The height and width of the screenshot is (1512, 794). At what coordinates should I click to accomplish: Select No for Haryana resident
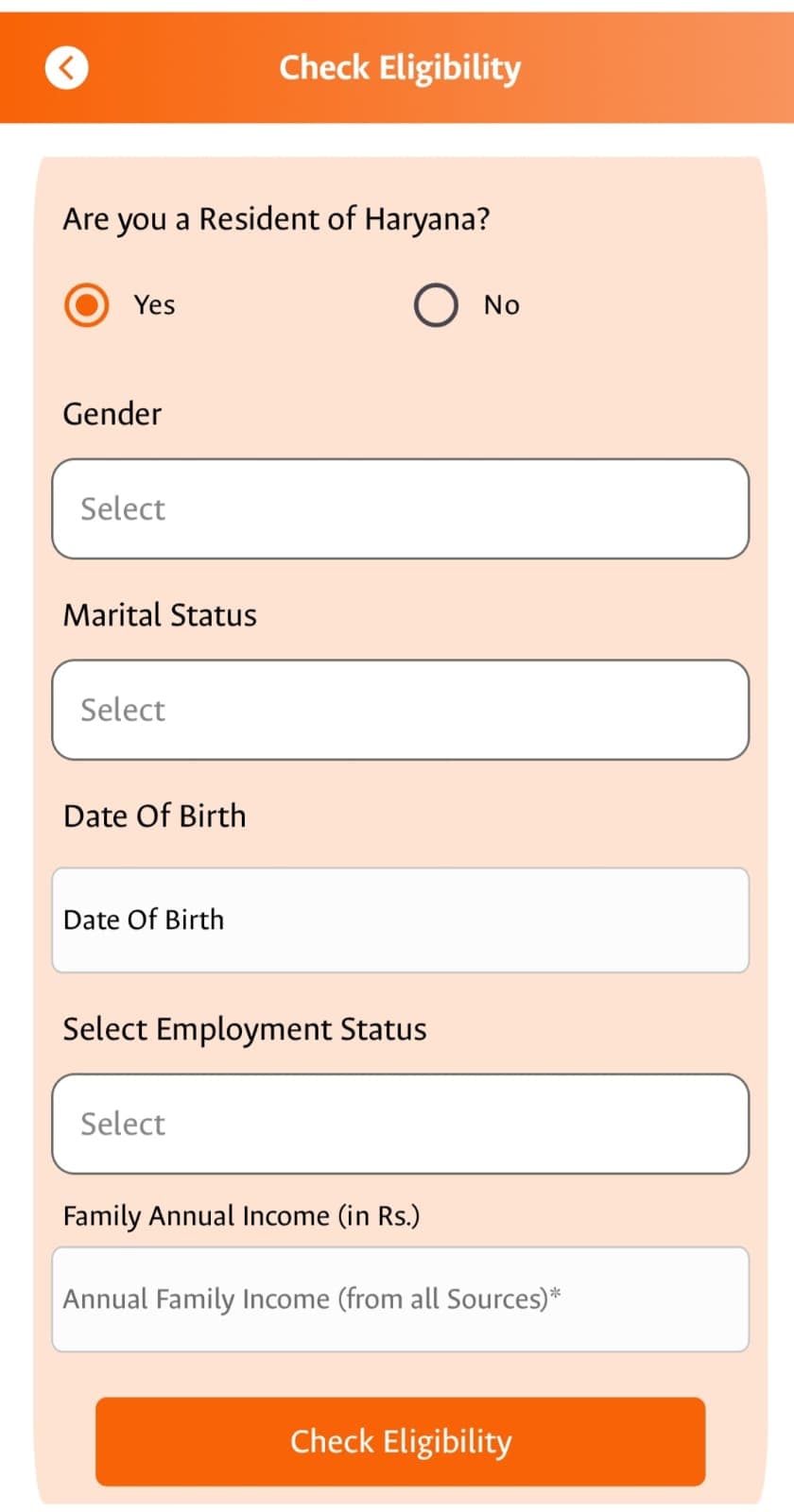[x=436, y=304]
